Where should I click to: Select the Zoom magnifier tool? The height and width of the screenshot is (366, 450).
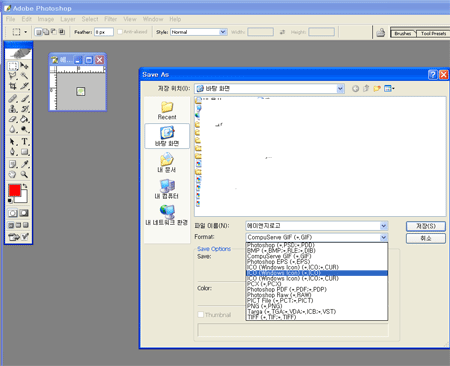point(24,174)
